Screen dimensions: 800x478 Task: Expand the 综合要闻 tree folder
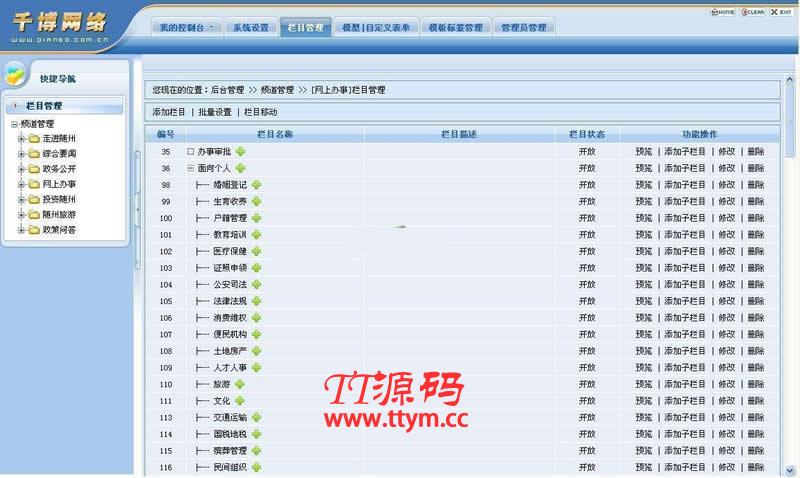(21, 154)
